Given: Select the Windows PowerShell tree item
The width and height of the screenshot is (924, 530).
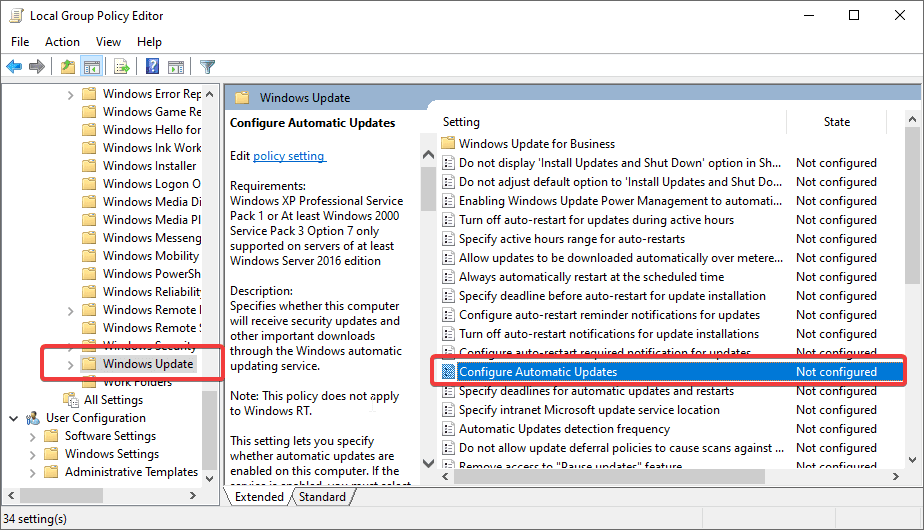Looking at the screenshot, I should [x=152, y=274].
